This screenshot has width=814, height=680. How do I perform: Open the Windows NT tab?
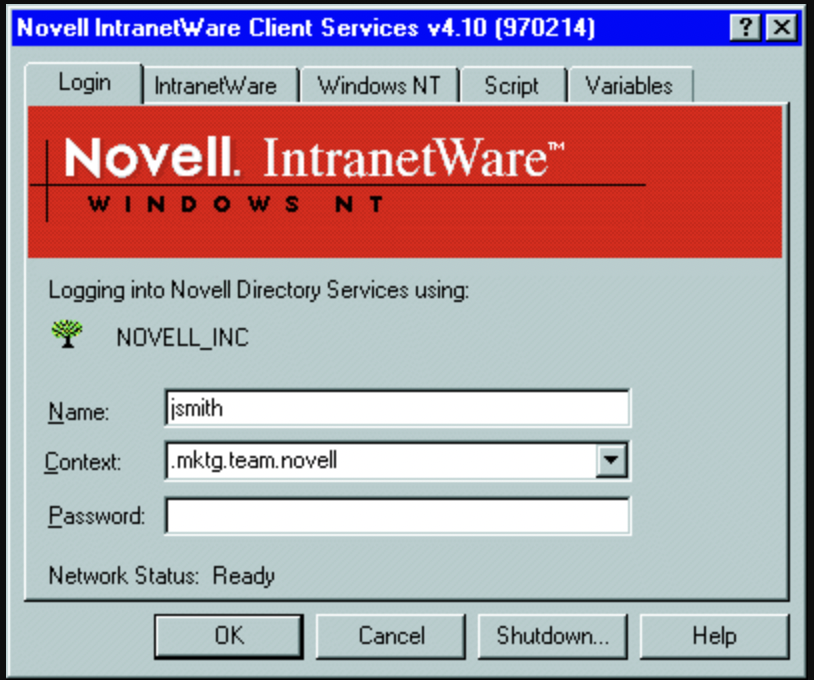379,86
